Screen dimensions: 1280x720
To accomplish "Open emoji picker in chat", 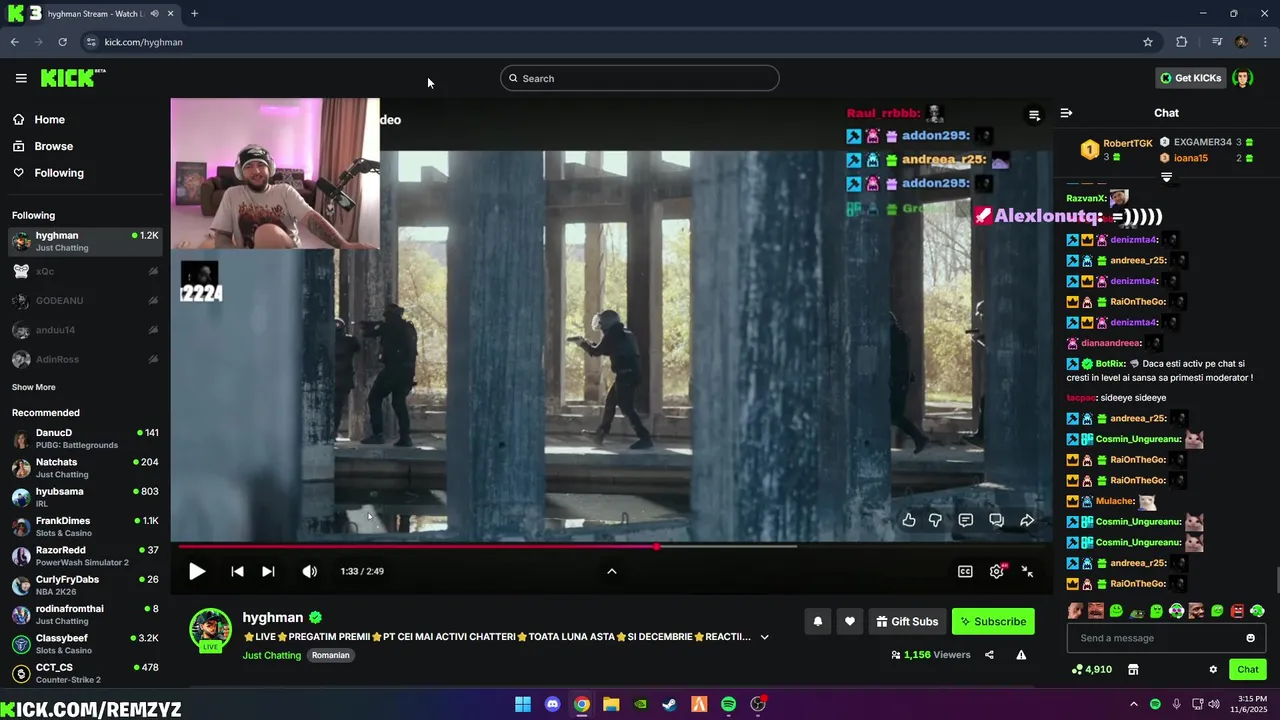I will [1250, 638].
